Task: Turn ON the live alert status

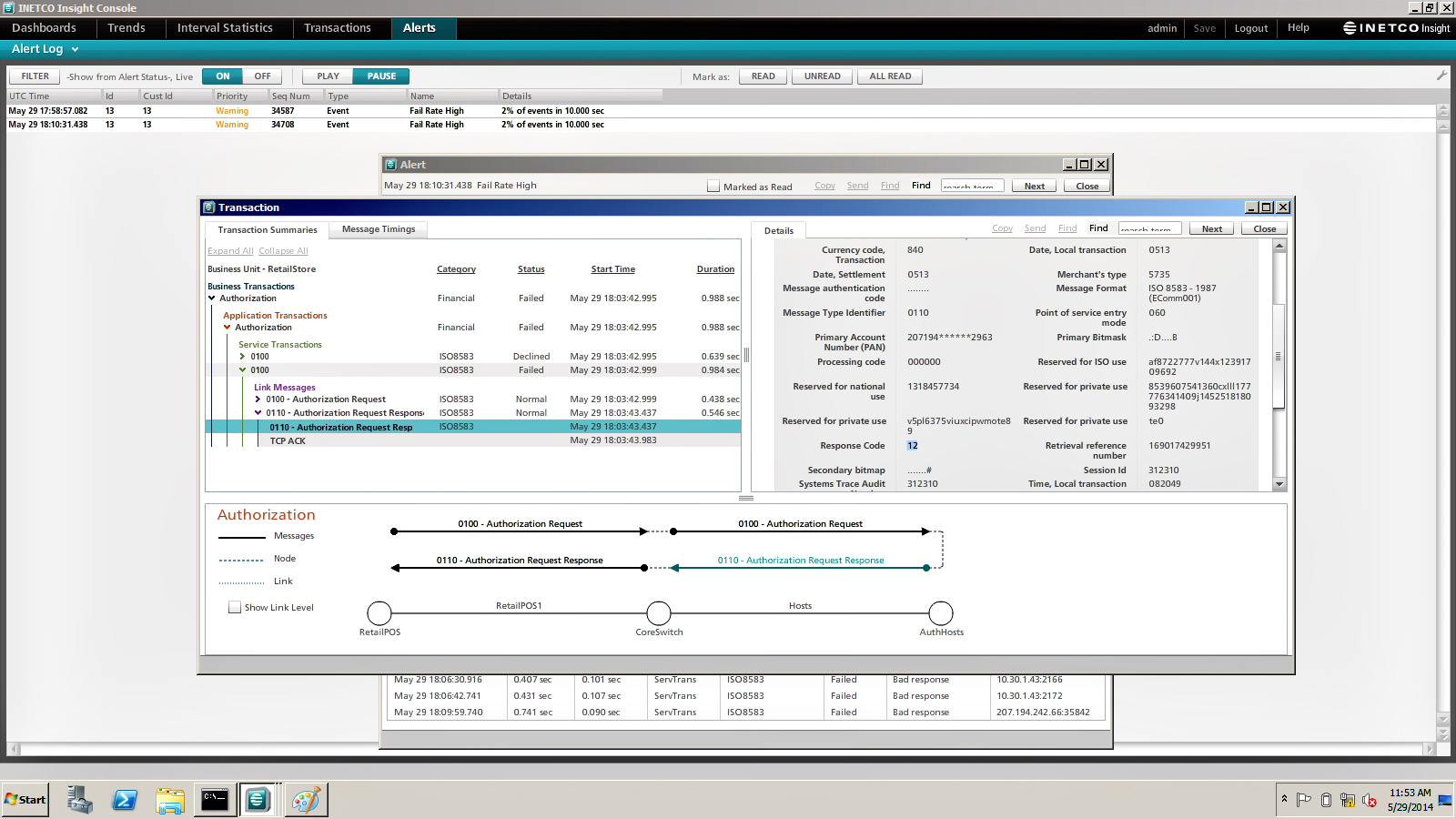Action: [x=223, y=76]
